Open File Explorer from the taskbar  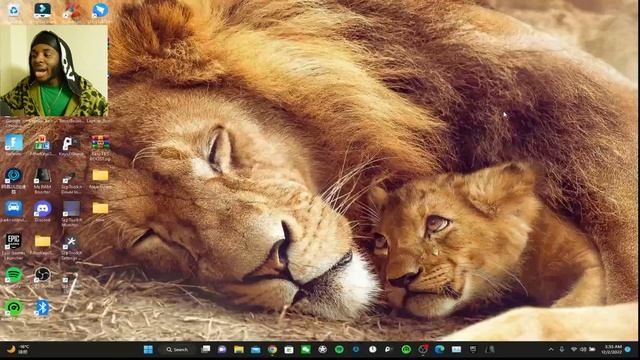point(239,349)
